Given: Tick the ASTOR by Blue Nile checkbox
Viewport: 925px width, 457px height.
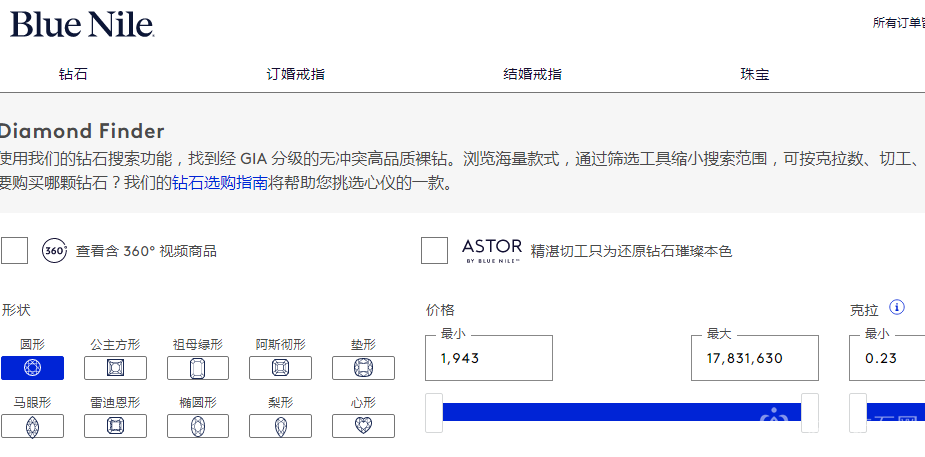Looking at the screenshot, I should coord(434,251).
